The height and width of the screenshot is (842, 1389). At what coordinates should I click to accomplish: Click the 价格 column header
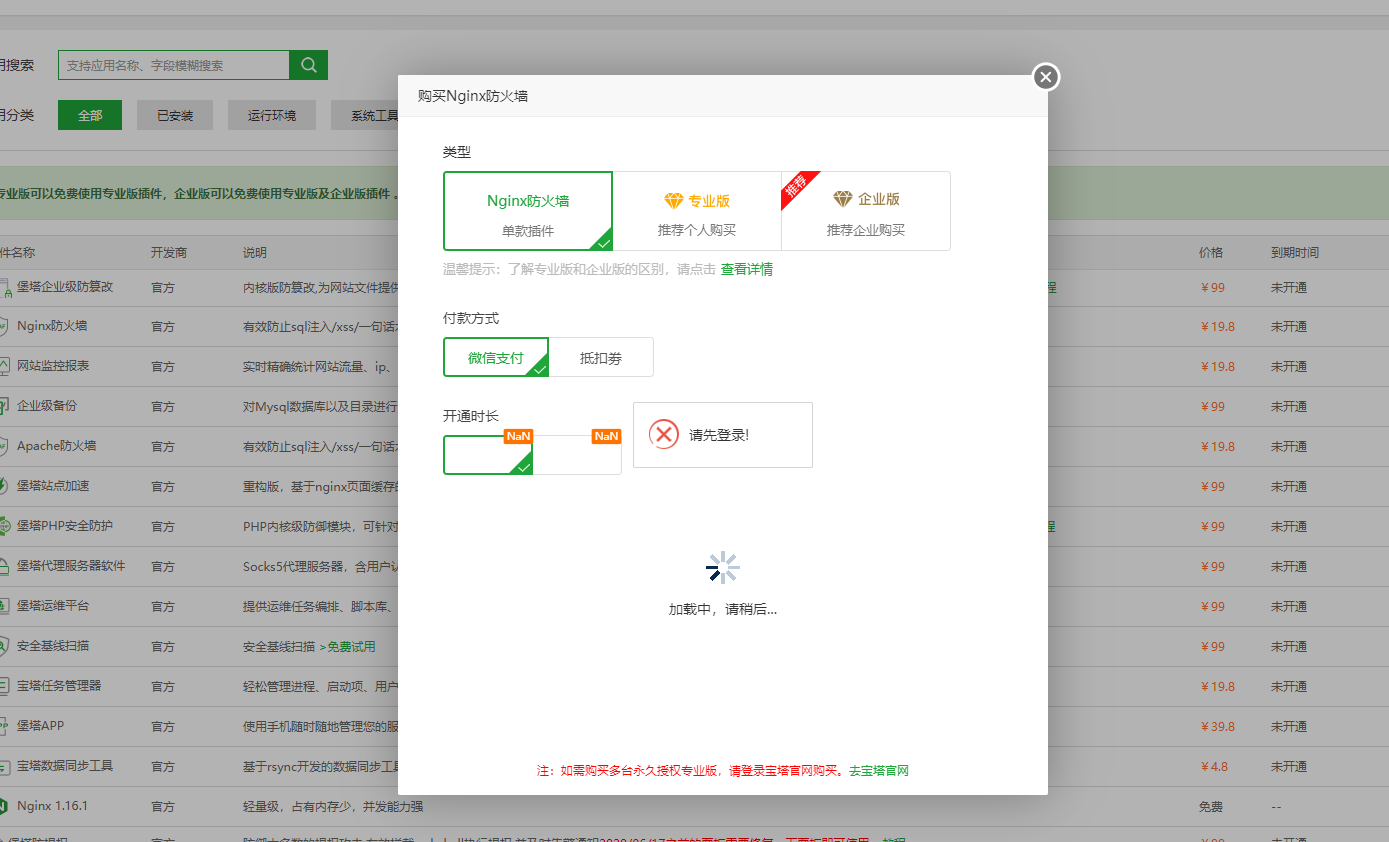[1211, 253]
